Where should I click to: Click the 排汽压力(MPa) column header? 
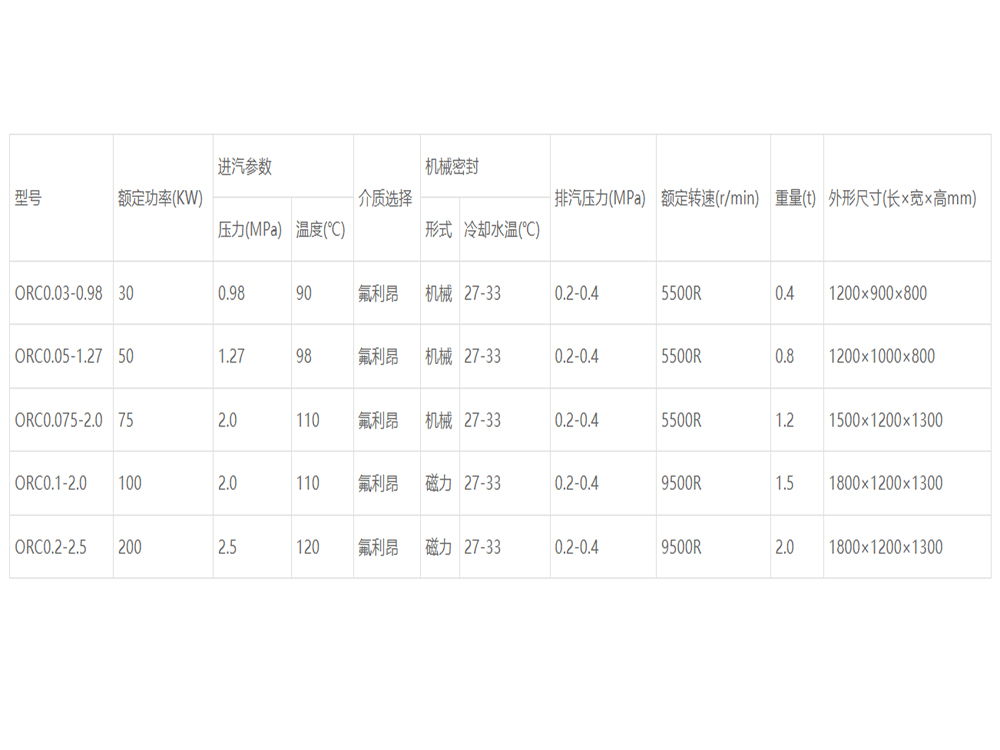[x=600, y=198]
